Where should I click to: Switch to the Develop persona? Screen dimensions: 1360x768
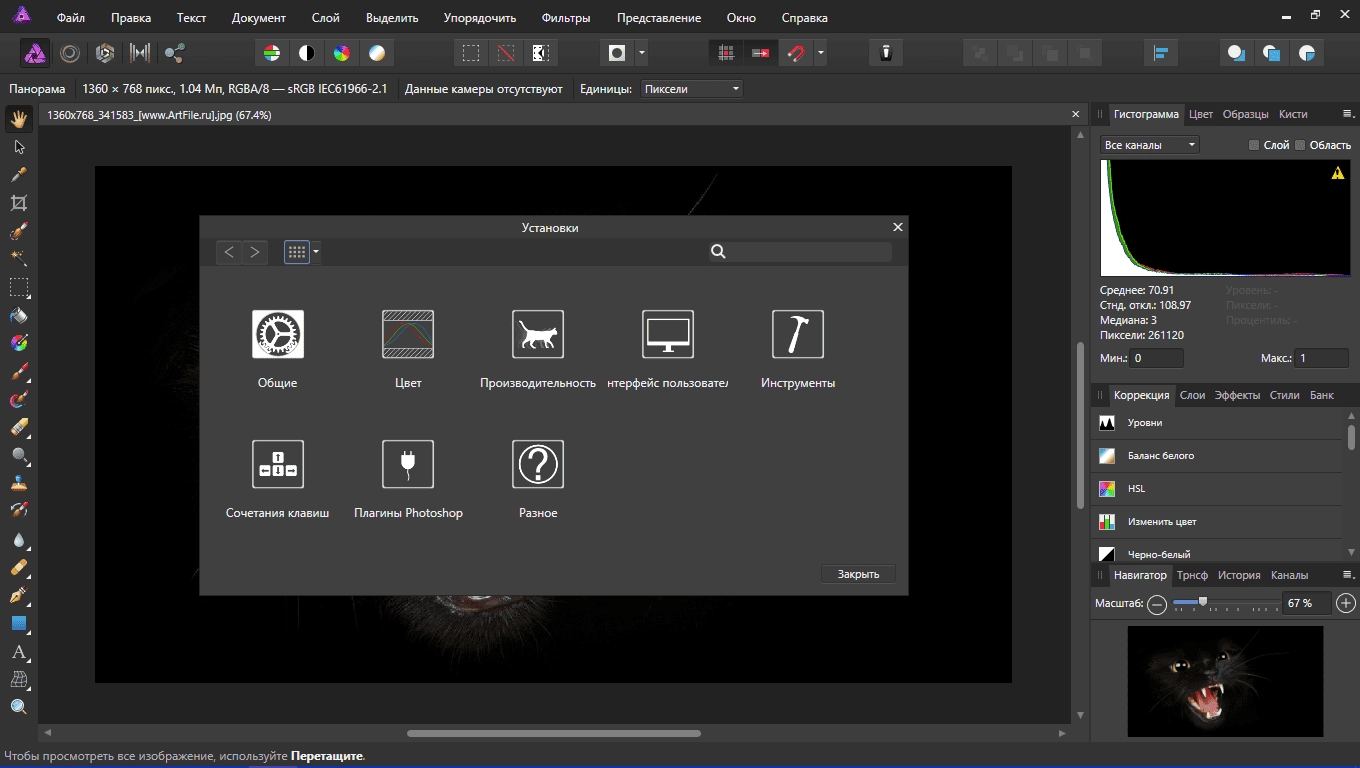coord(105,53)
